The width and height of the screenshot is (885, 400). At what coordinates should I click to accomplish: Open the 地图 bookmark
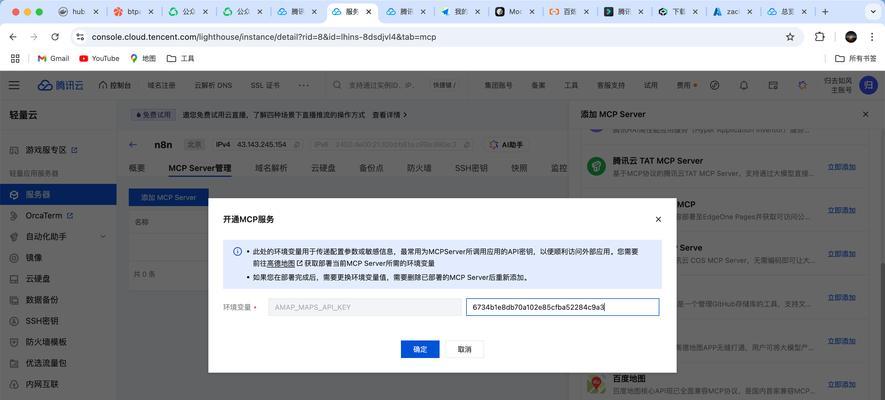click(x=143, y=58)
